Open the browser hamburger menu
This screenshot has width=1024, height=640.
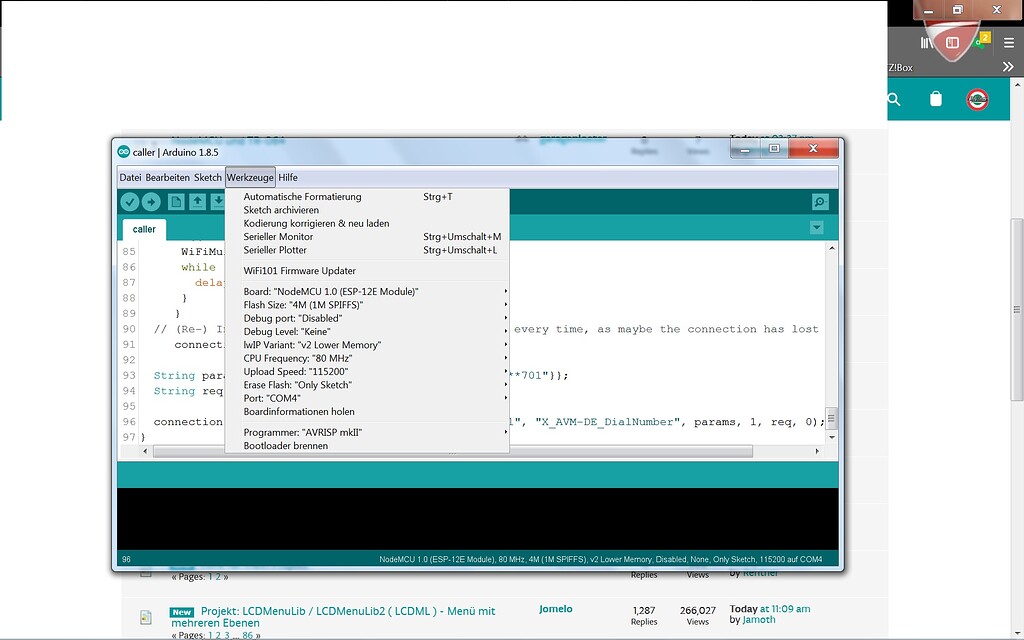1009,43
